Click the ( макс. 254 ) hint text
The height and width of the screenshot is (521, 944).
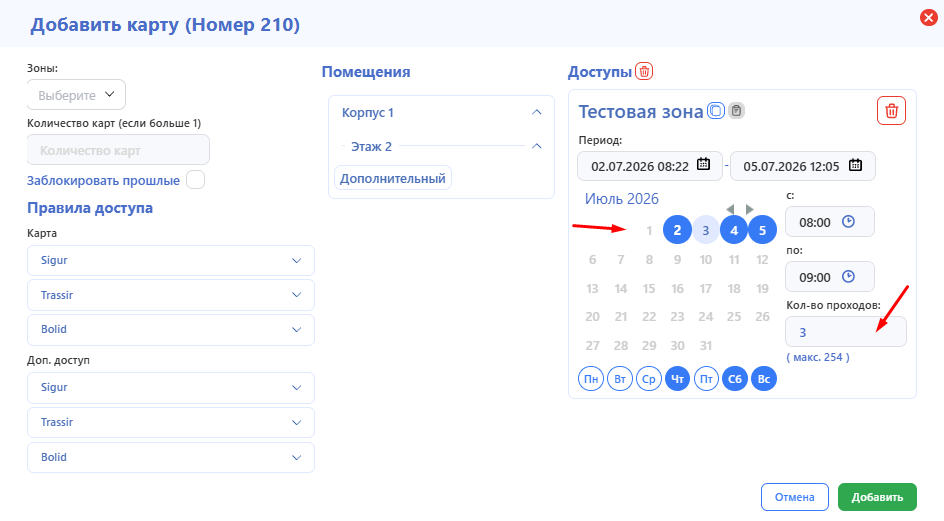pos(818,357)
